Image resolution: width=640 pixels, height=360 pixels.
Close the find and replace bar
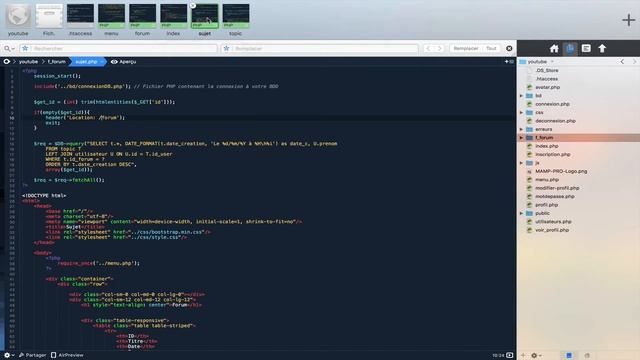[x=509, y=49]
